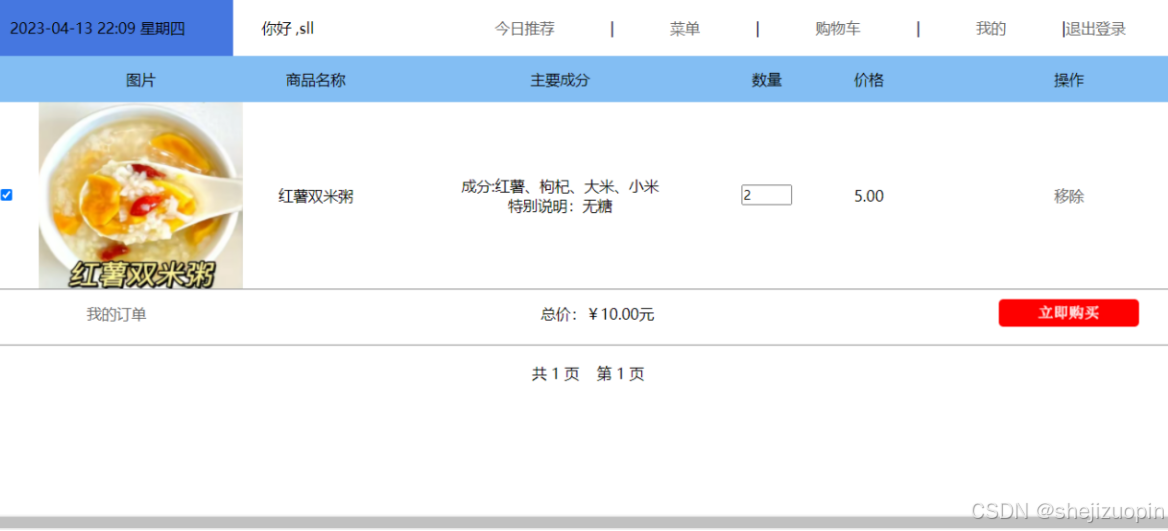Open the 今日推荐 menu item

click(x=524, y=29)
